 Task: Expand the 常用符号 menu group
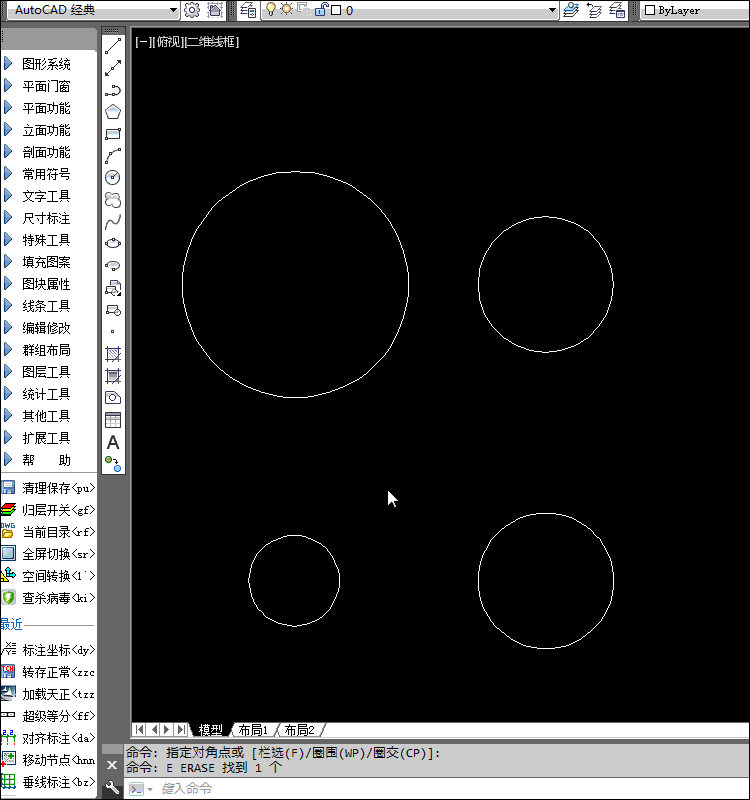[48, 174]
